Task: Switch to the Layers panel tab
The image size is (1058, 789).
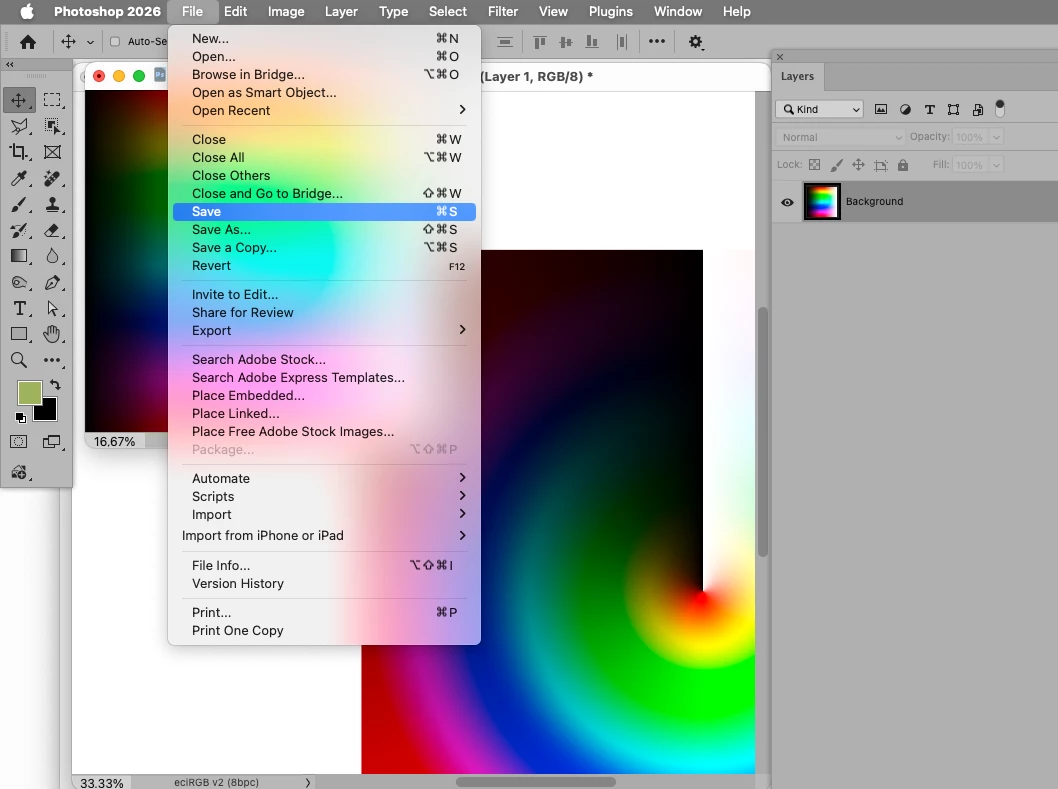Action: (x=797, y=76)
